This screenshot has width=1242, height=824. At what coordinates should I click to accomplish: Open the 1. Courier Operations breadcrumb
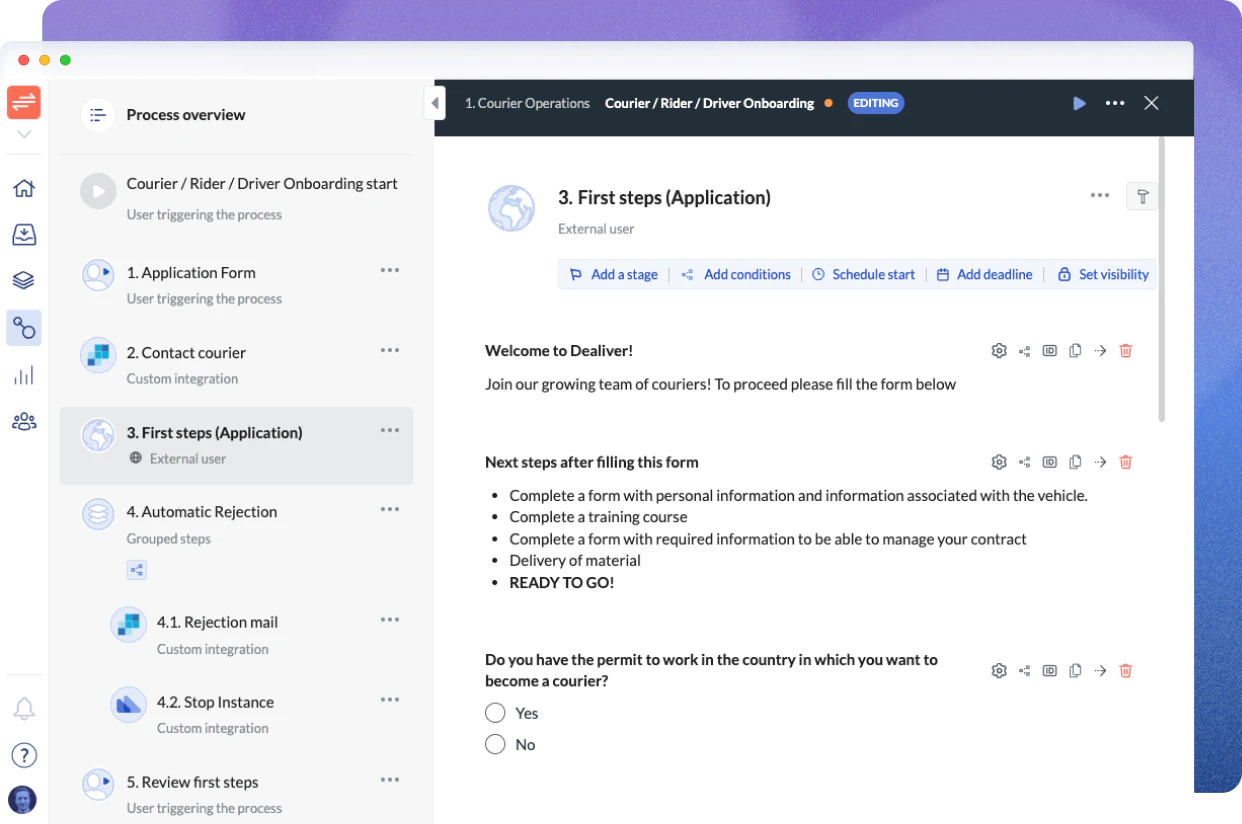527,103
